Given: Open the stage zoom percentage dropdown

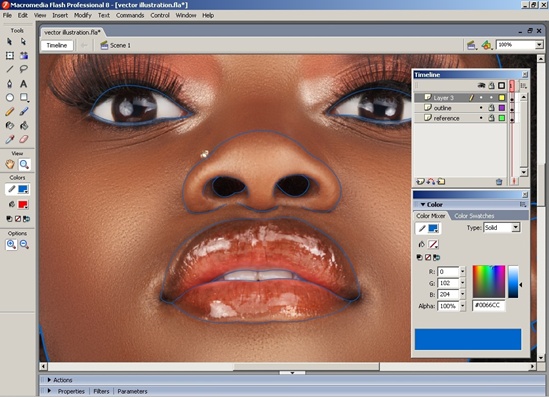Looking at the screenshot, I should 539,45.
